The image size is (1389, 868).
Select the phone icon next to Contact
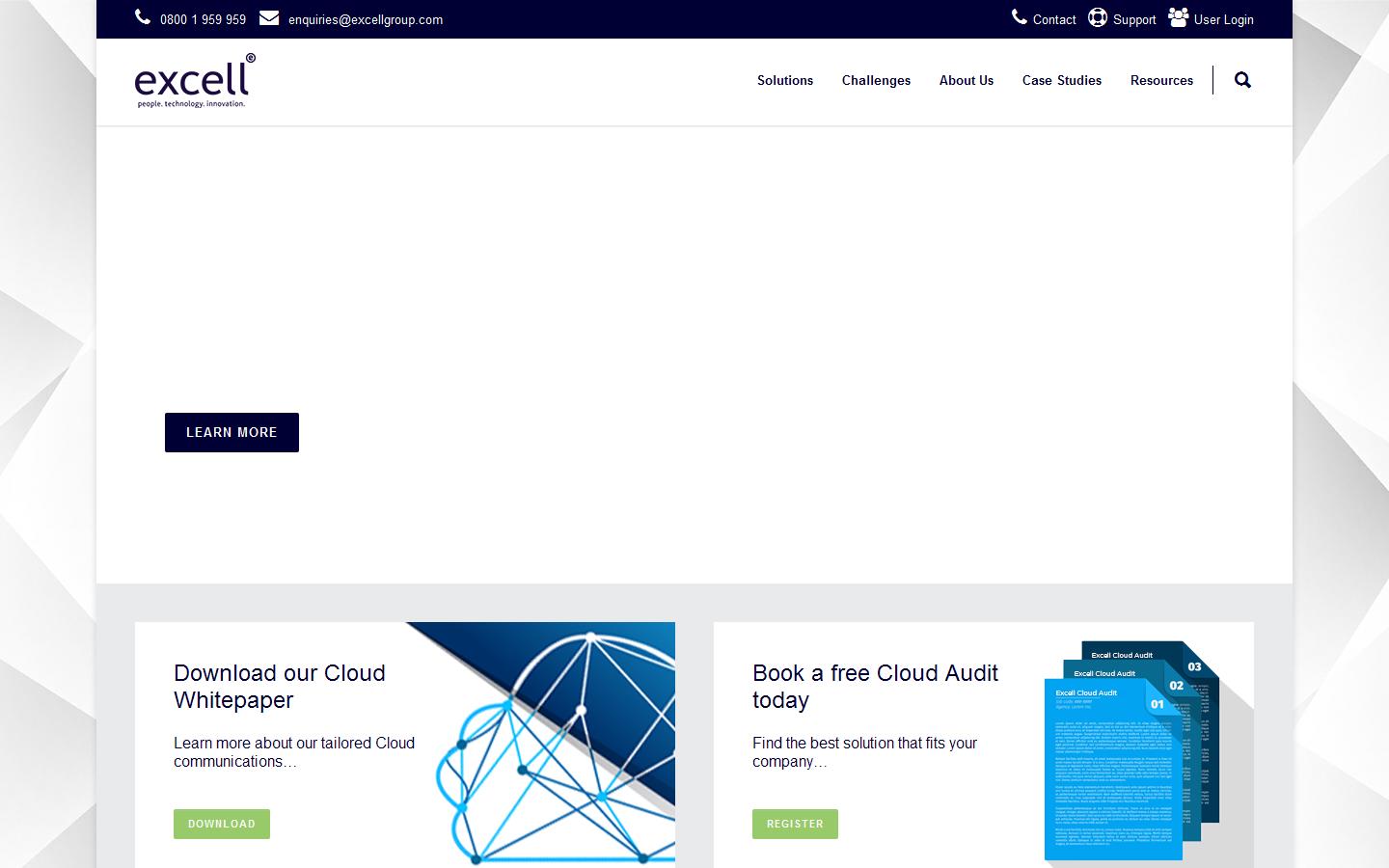[1020, 17]
